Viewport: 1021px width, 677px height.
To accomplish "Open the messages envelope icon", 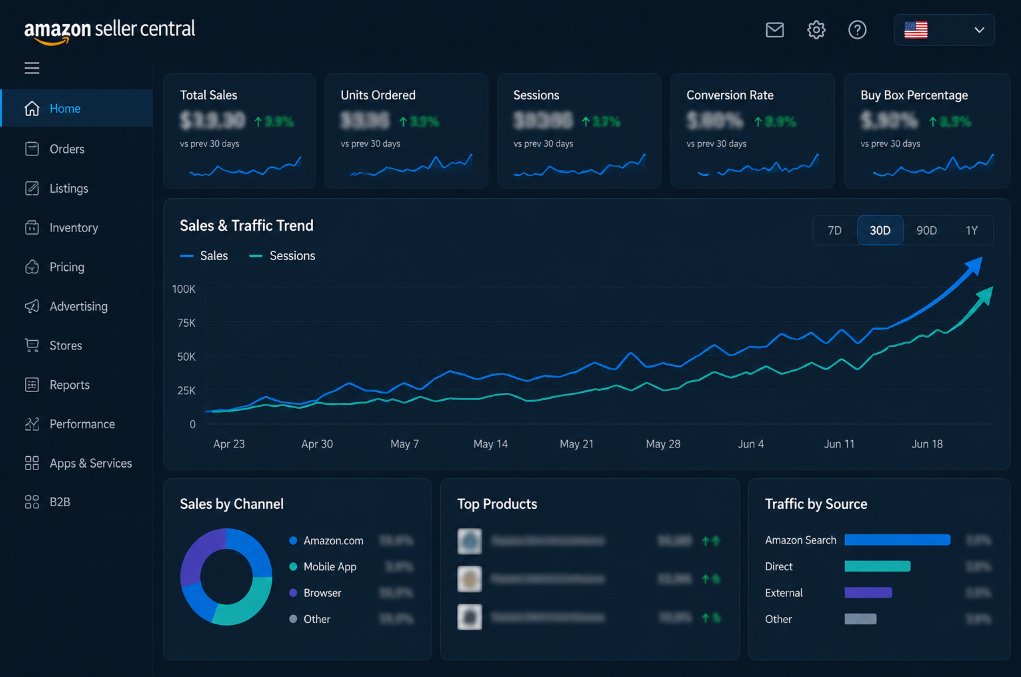I will (774, 30).
